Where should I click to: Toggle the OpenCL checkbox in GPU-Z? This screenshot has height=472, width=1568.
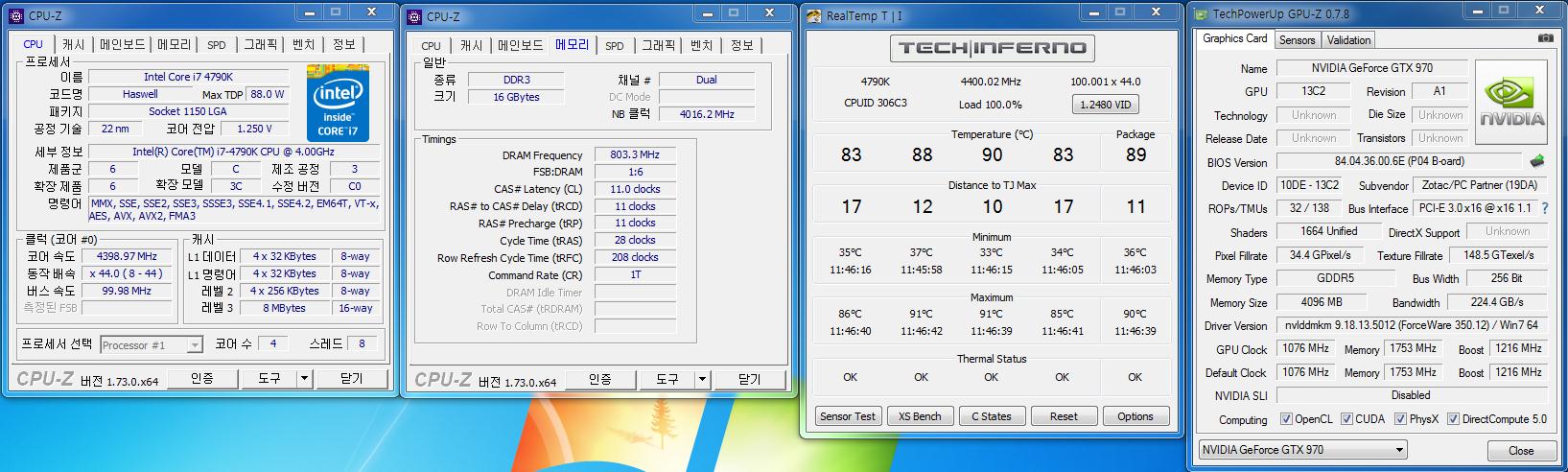tap(1286, 419)
